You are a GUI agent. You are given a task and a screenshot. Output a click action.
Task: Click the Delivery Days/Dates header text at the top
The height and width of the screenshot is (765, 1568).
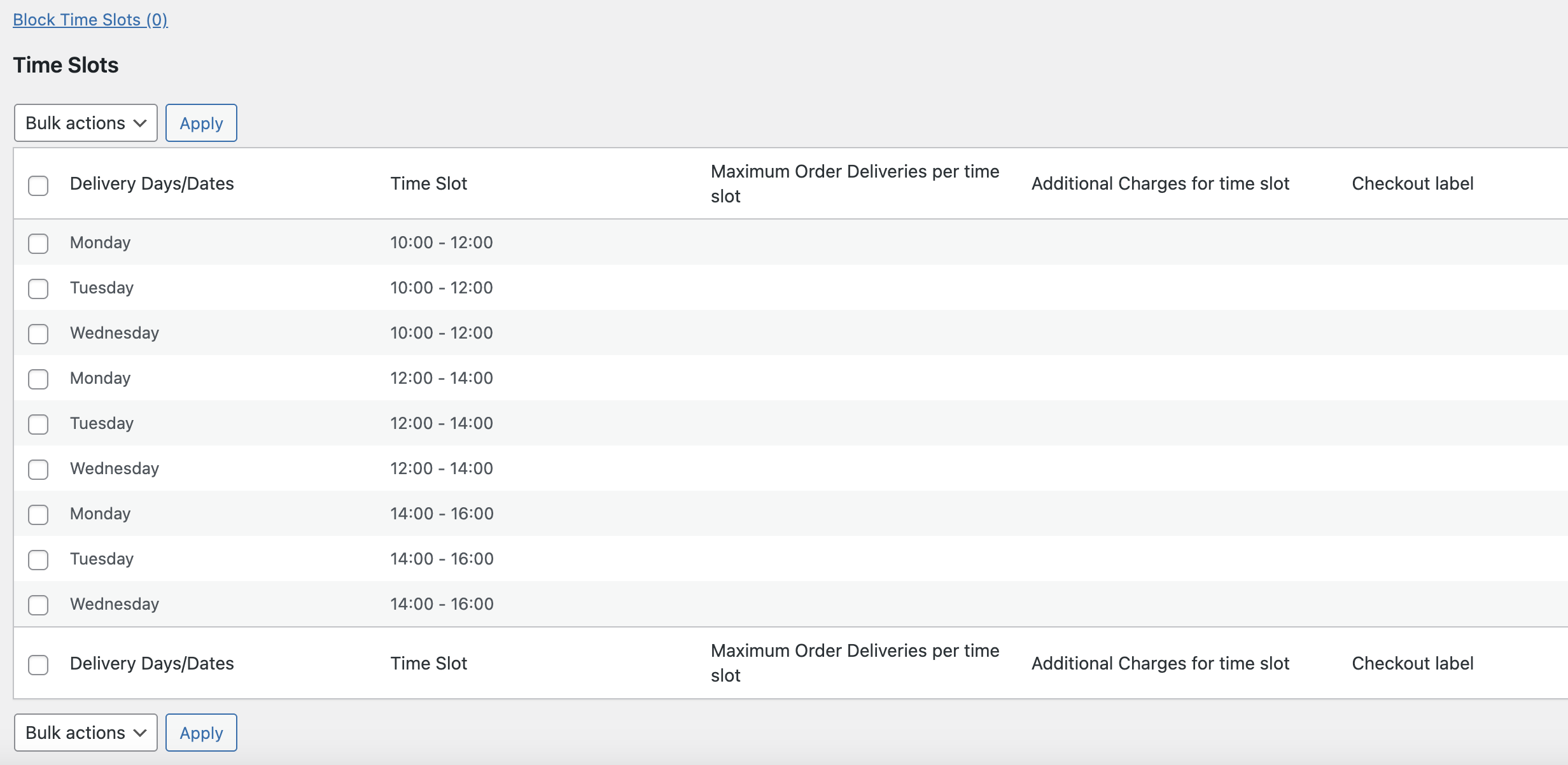click(x=151, y=183)
